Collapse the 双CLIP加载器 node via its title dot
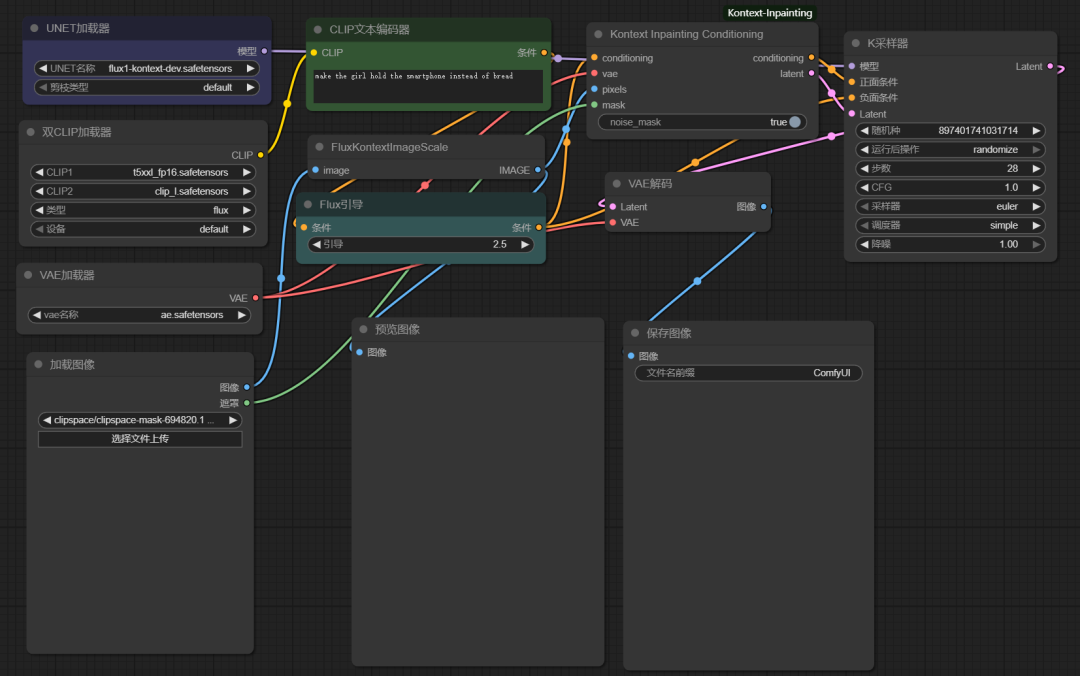Image resolution: width=1080 pixels, height=676 pixels. tap(30, 132)
